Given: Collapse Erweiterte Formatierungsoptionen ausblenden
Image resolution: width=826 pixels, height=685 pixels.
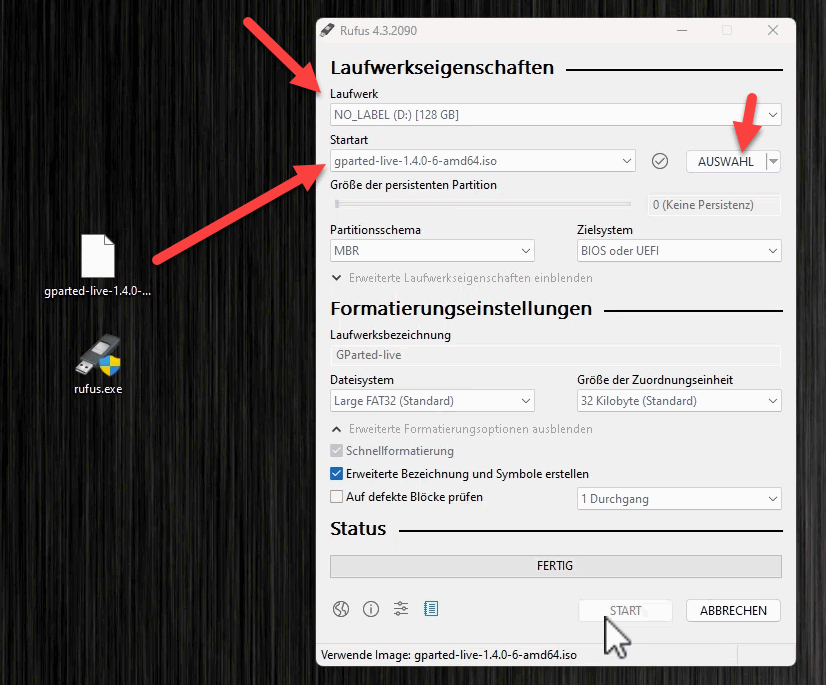Looking at the screenshot, I should point(462,429).
